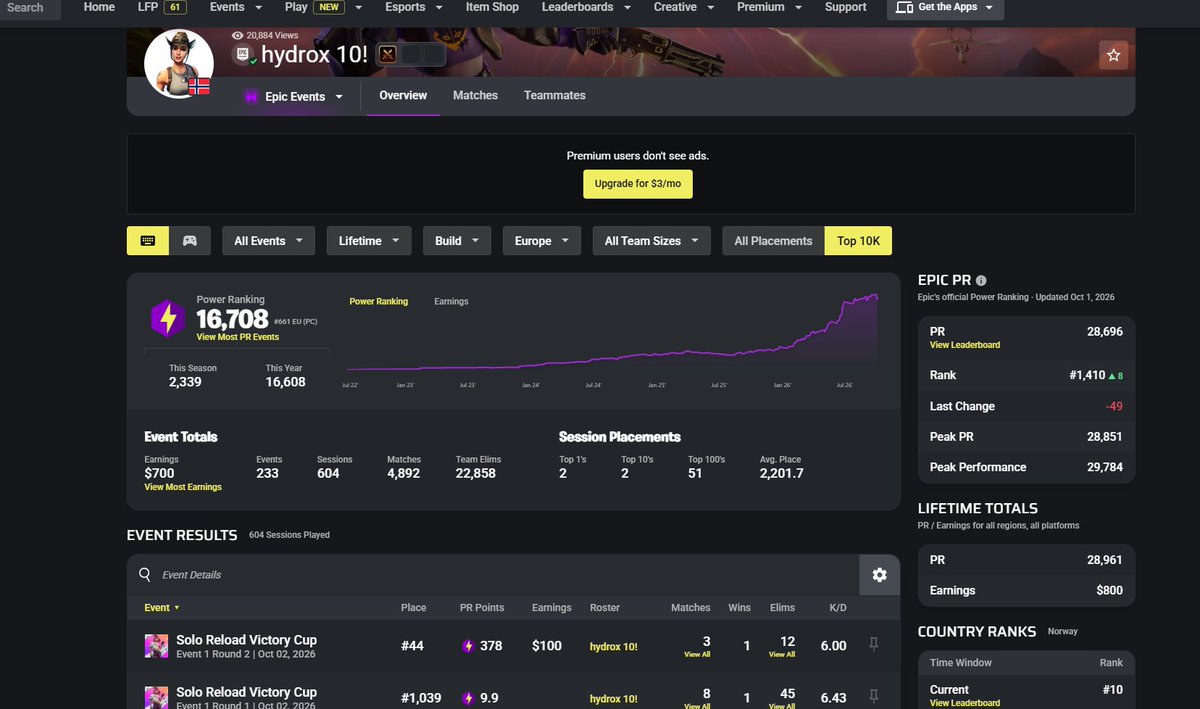
Task: Click the purple lightning Power Ranking hexagon
Action: coord(168,318)
